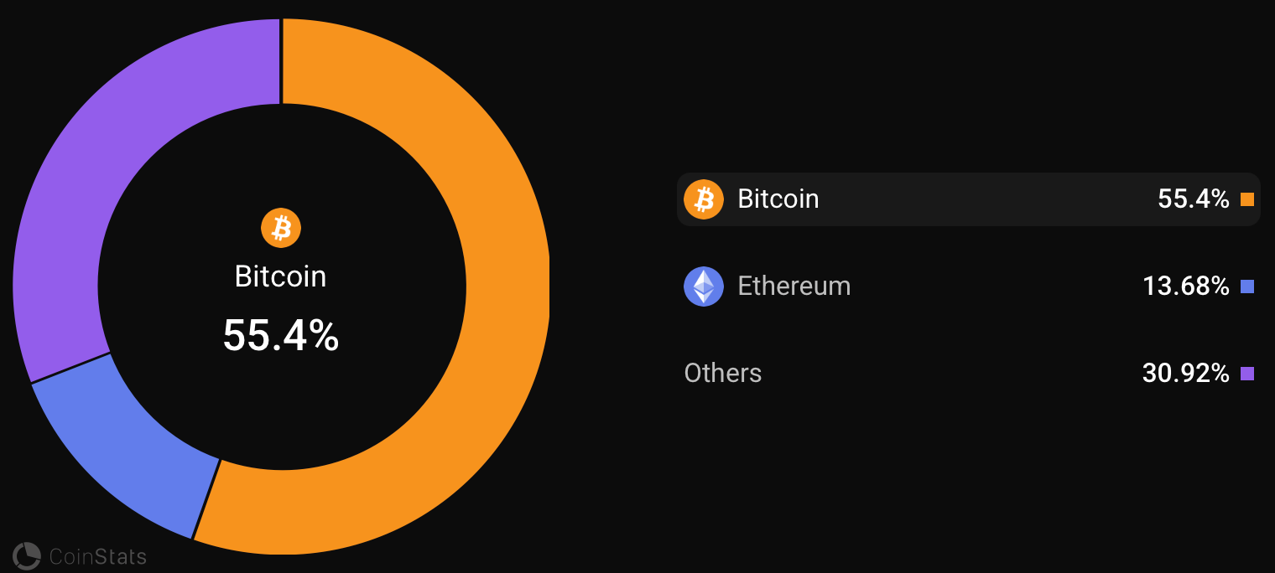Click the CoinStats logo icon

coord(27,556)
